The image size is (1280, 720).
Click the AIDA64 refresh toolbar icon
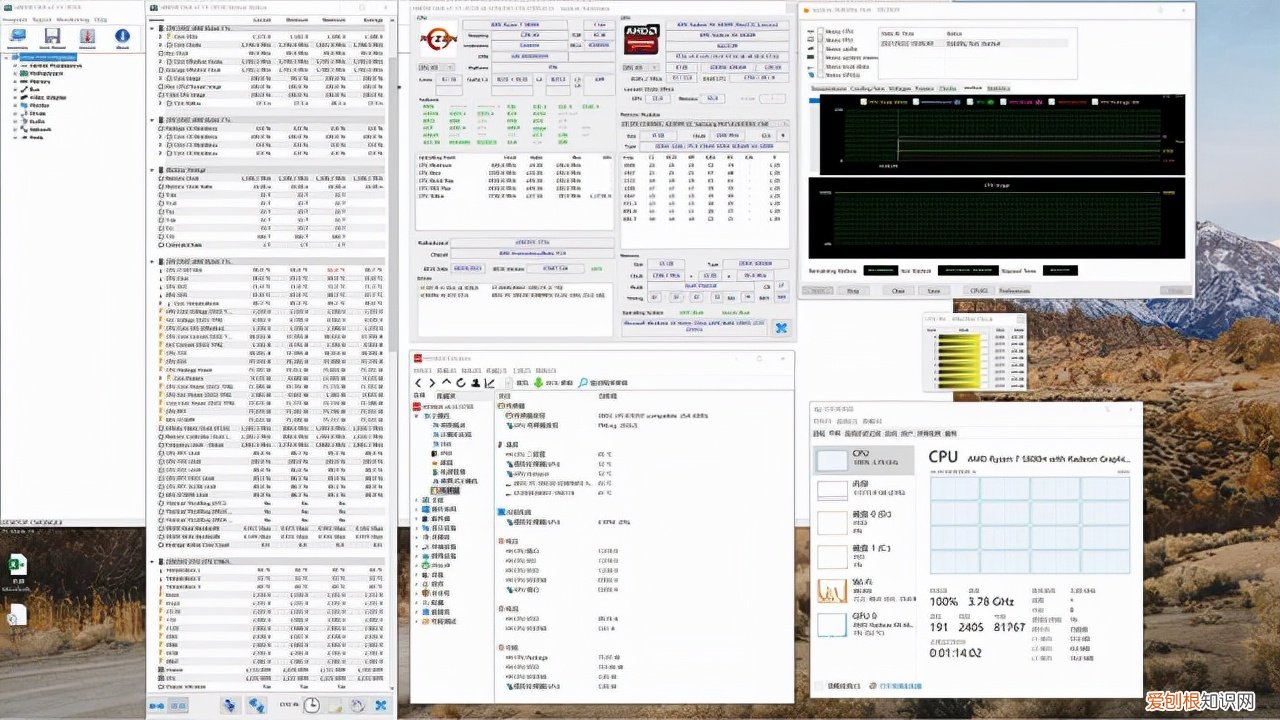coord(461,383)
